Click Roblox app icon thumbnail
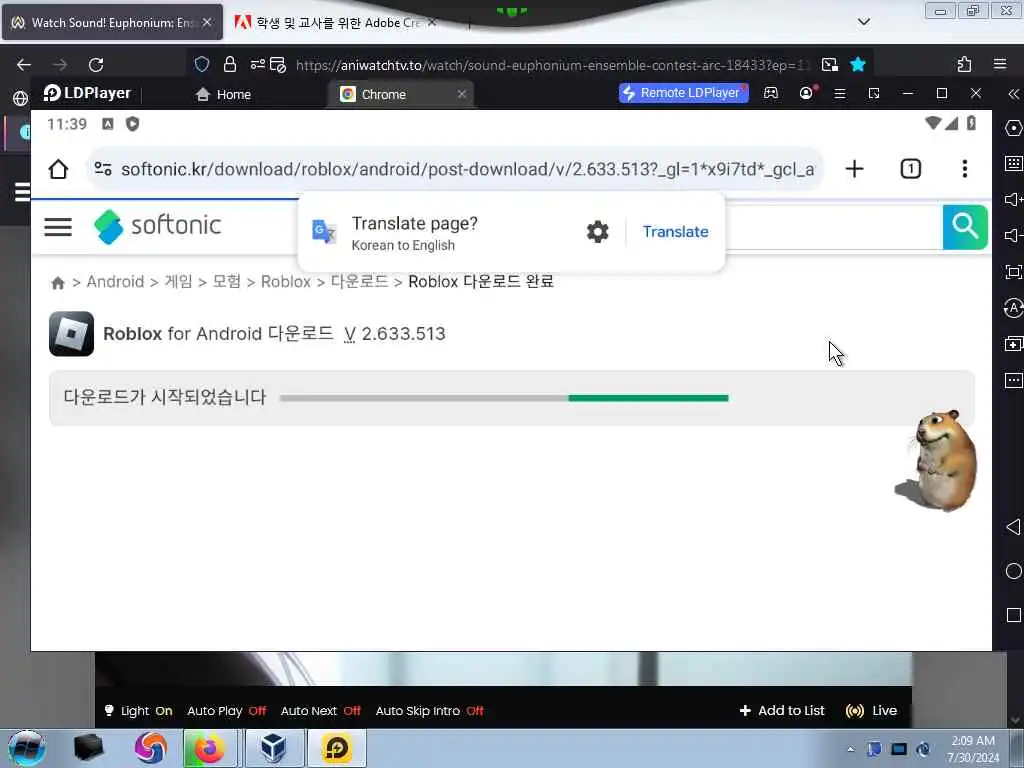 point(71,334)
